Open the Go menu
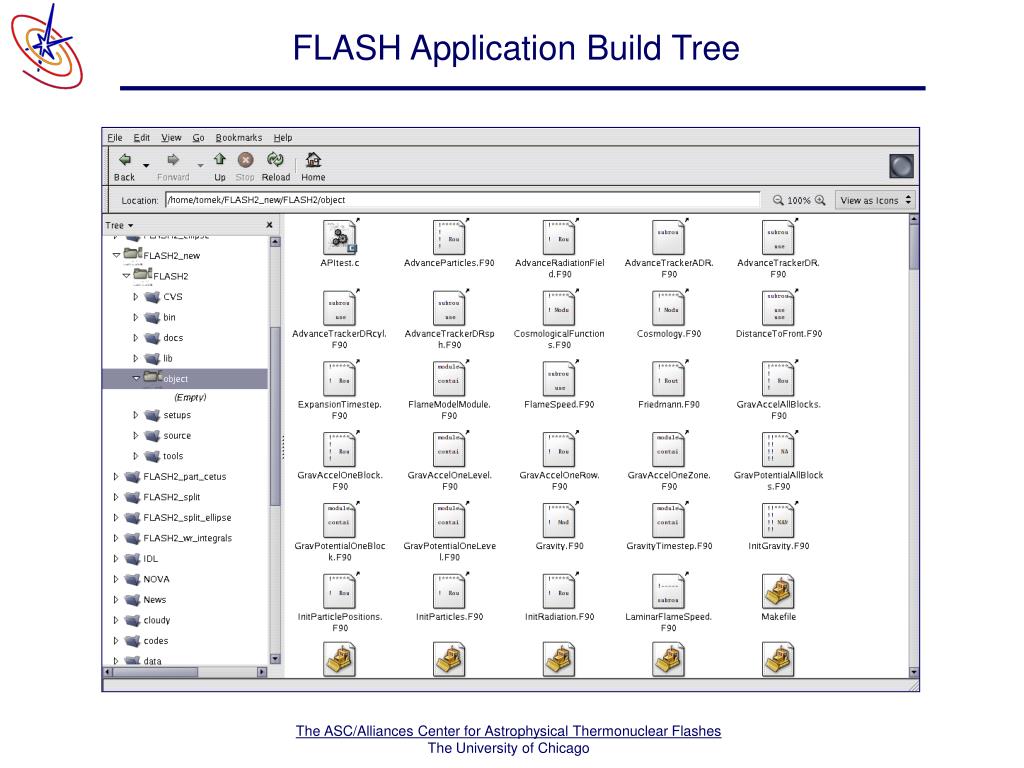Screen dimensions: 1024x768 click(x=199, y=138)
